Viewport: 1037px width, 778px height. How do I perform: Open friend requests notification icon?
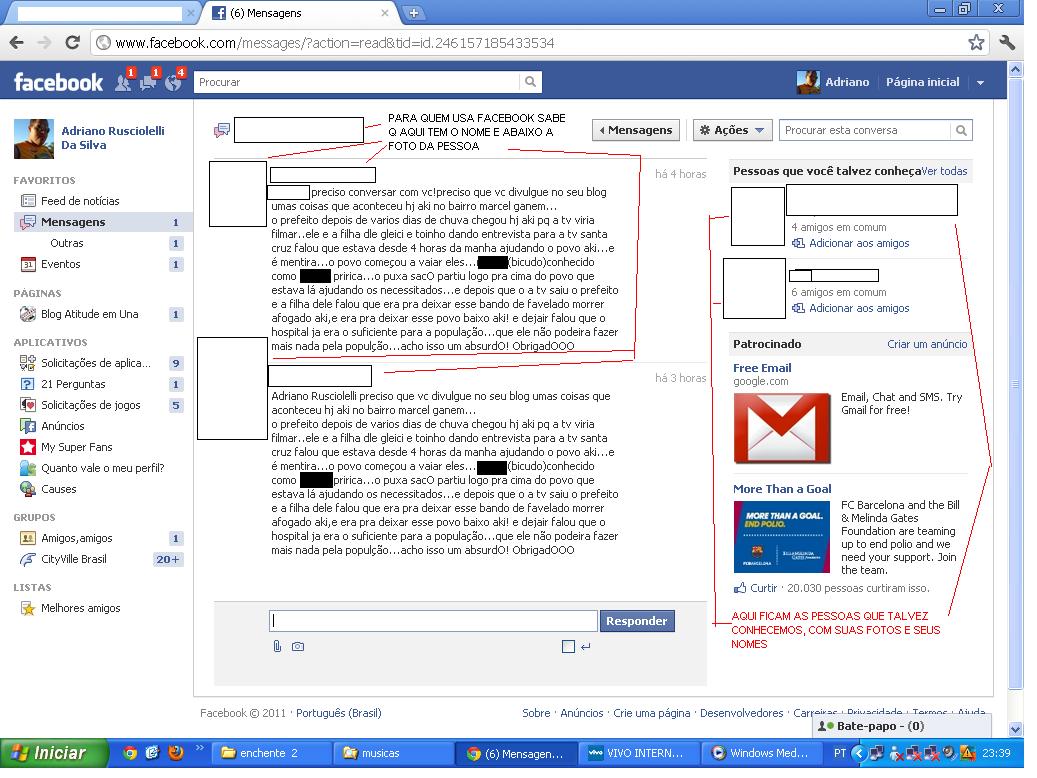coord(124,83)
